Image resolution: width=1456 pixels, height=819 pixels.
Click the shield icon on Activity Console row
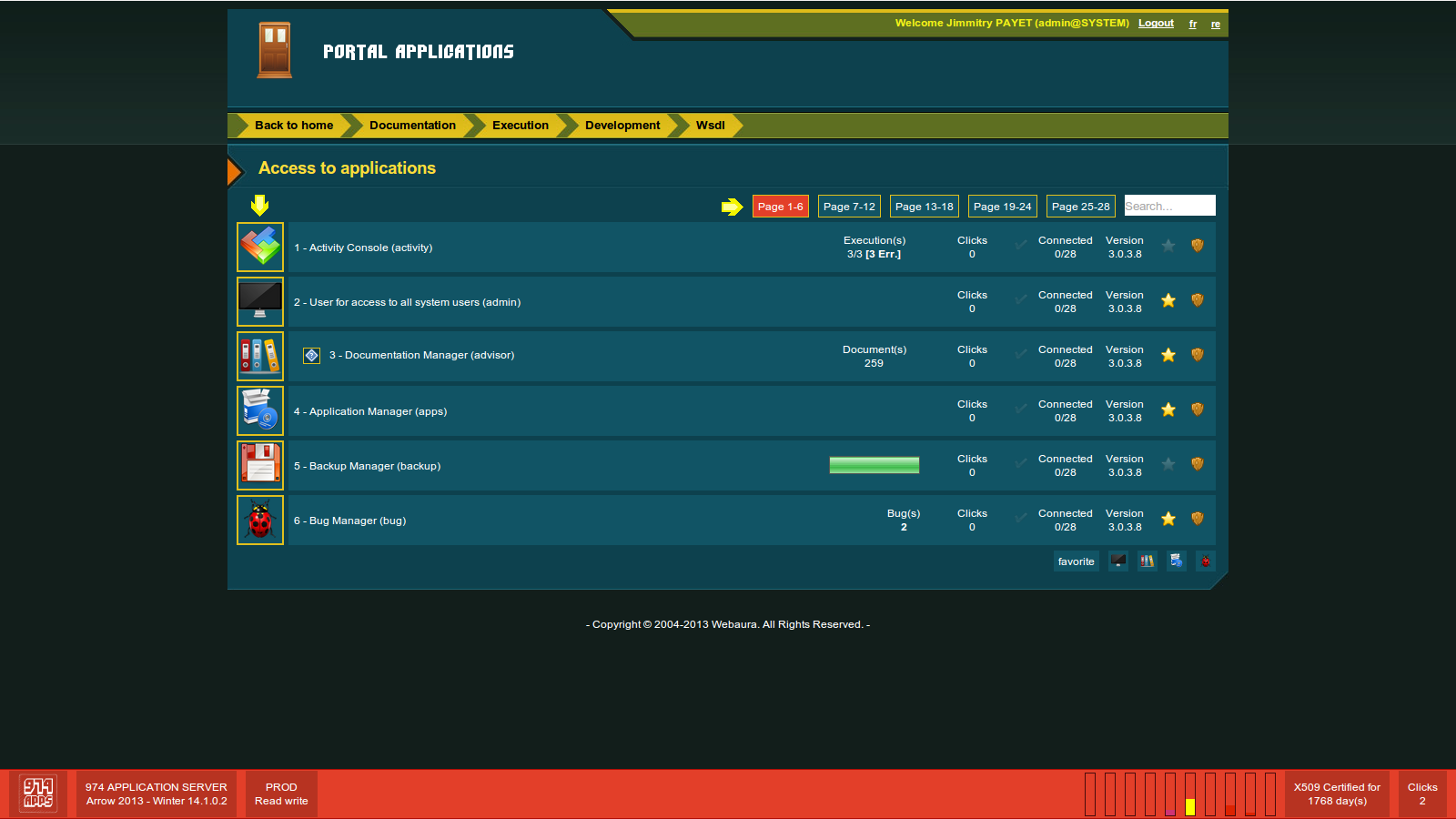tap(1198, 246)
